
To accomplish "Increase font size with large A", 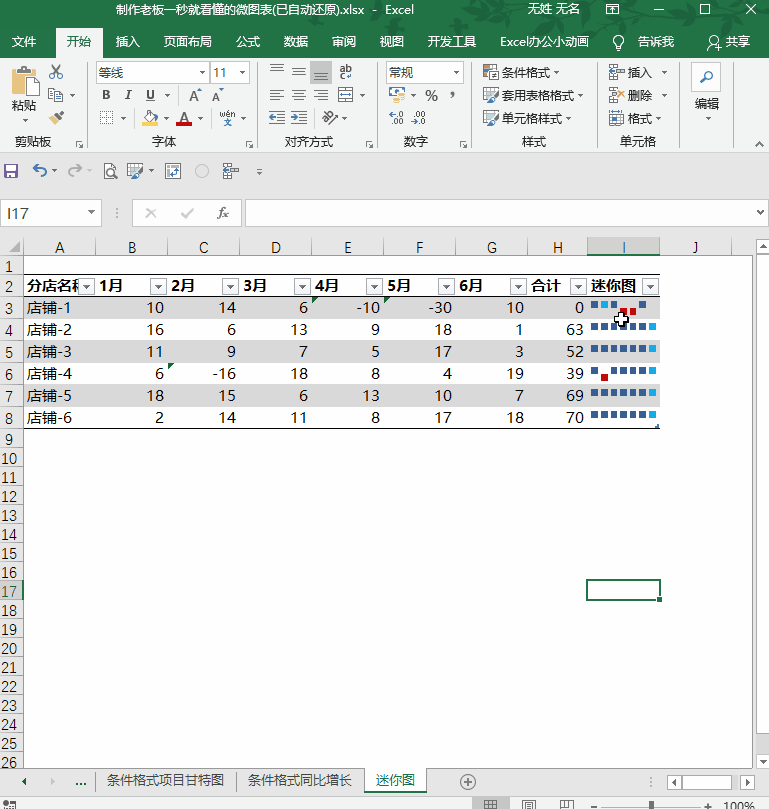I will click(x=195, y=95).
